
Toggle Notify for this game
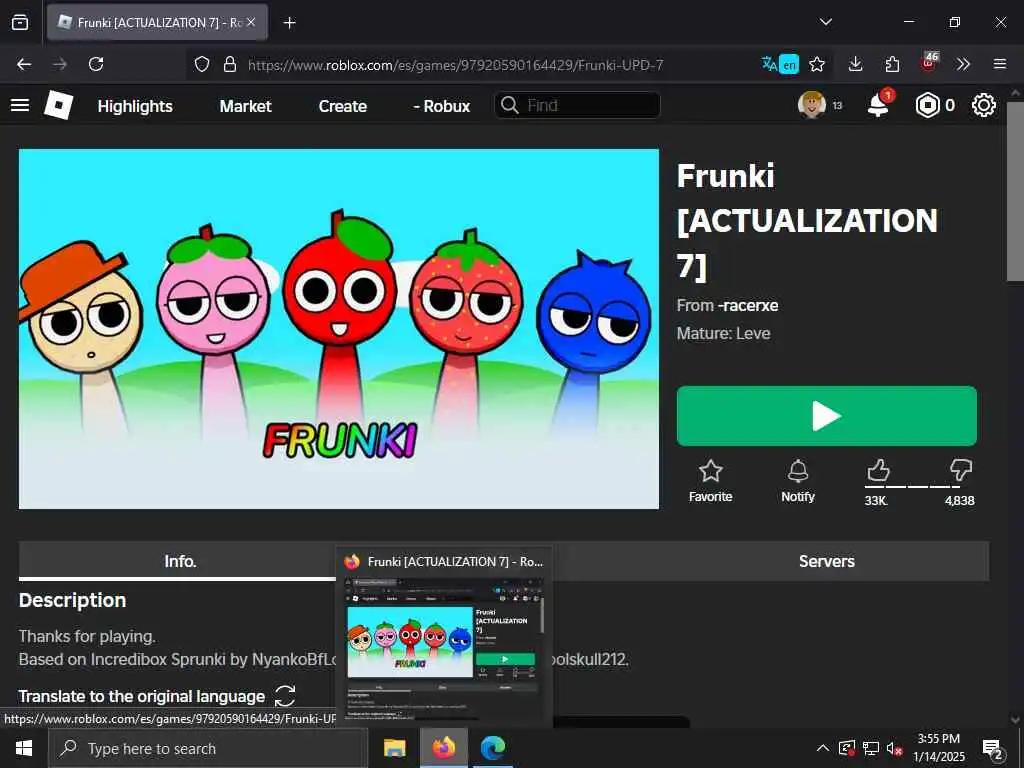tap(798, 481)
